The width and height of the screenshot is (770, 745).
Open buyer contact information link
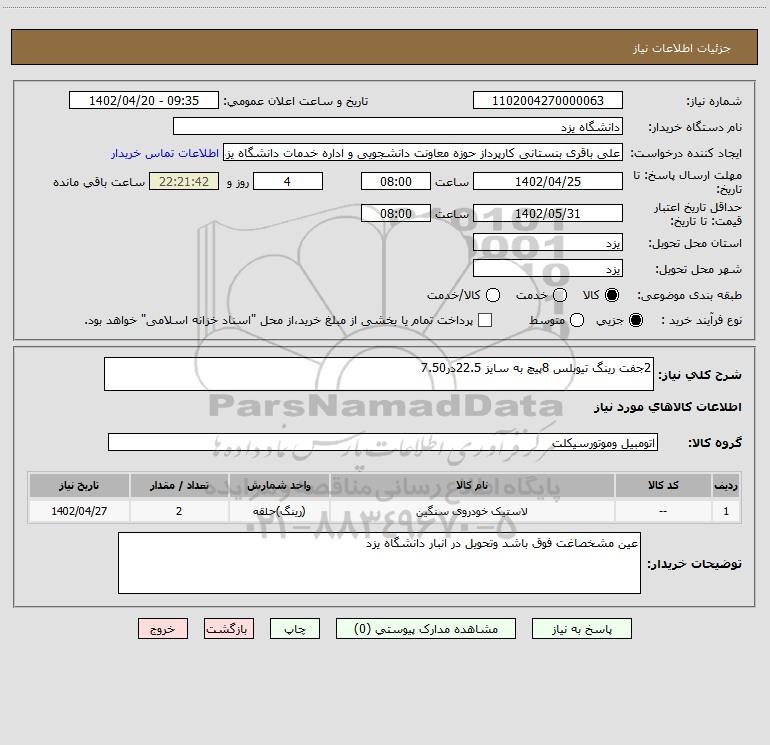tap(165, 153)
